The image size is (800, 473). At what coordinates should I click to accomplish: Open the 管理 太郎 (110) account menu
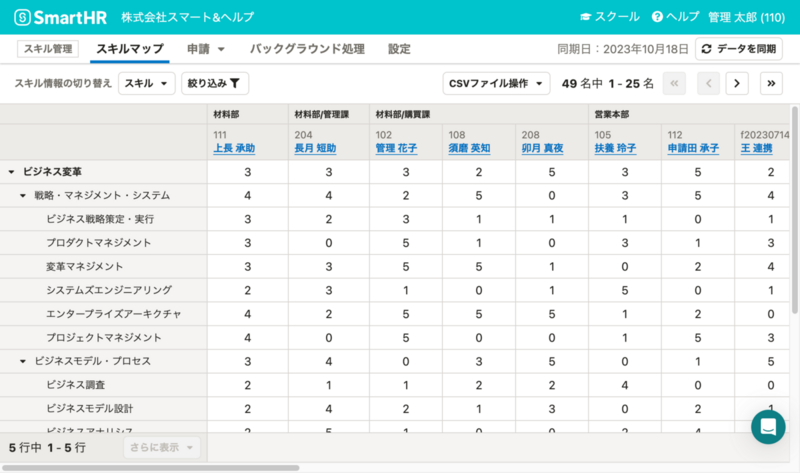click(746, 17)
